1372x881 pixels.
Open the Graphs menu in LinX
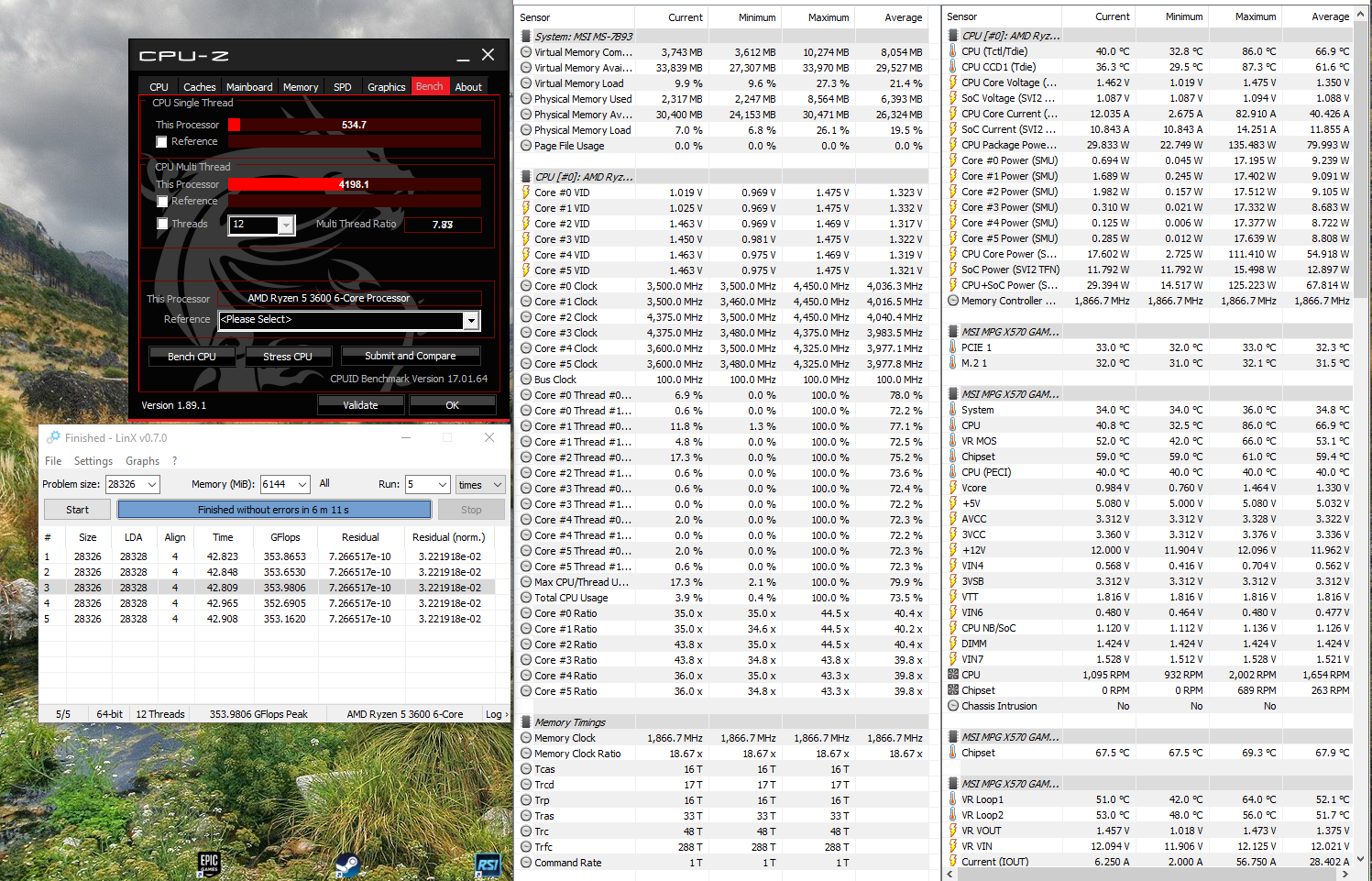pyautogui.click(x=142, y=461)
